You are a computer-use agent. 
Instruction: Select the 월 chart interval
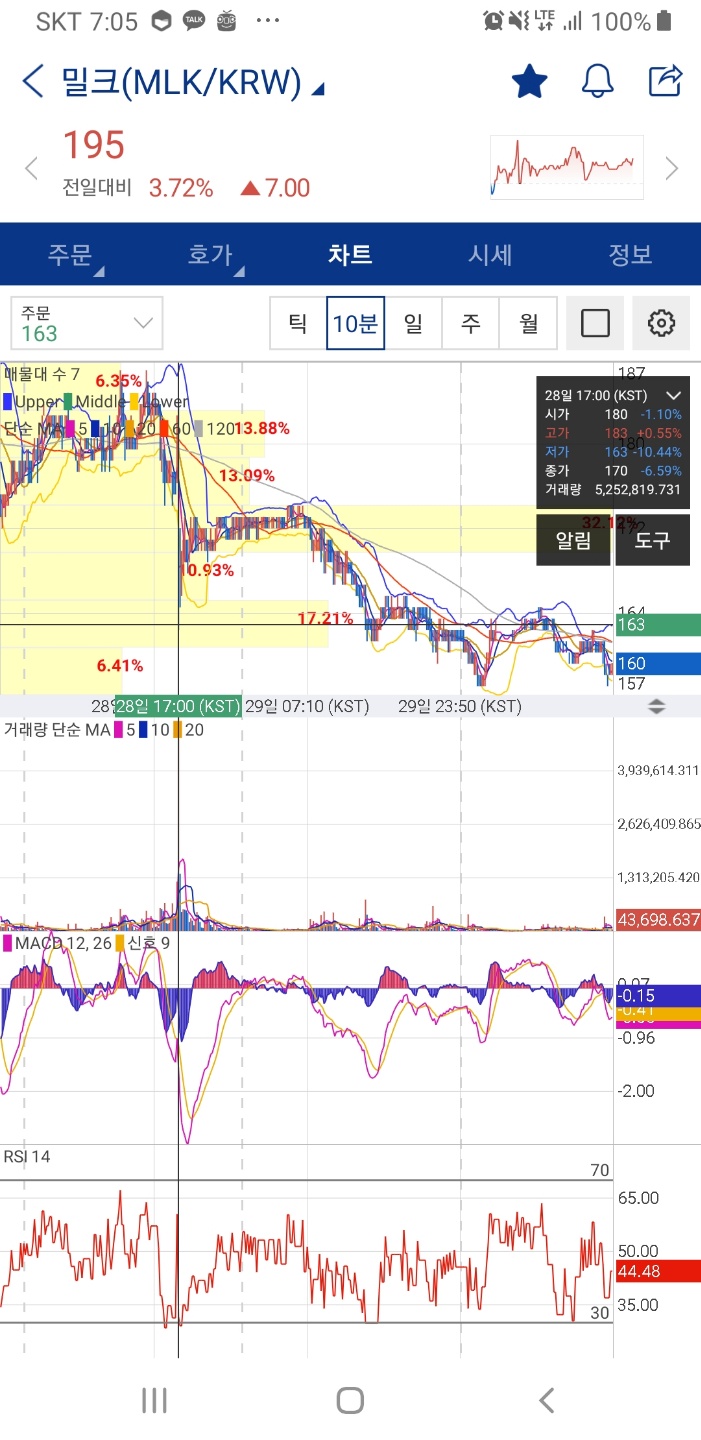[x=528, y=323]
